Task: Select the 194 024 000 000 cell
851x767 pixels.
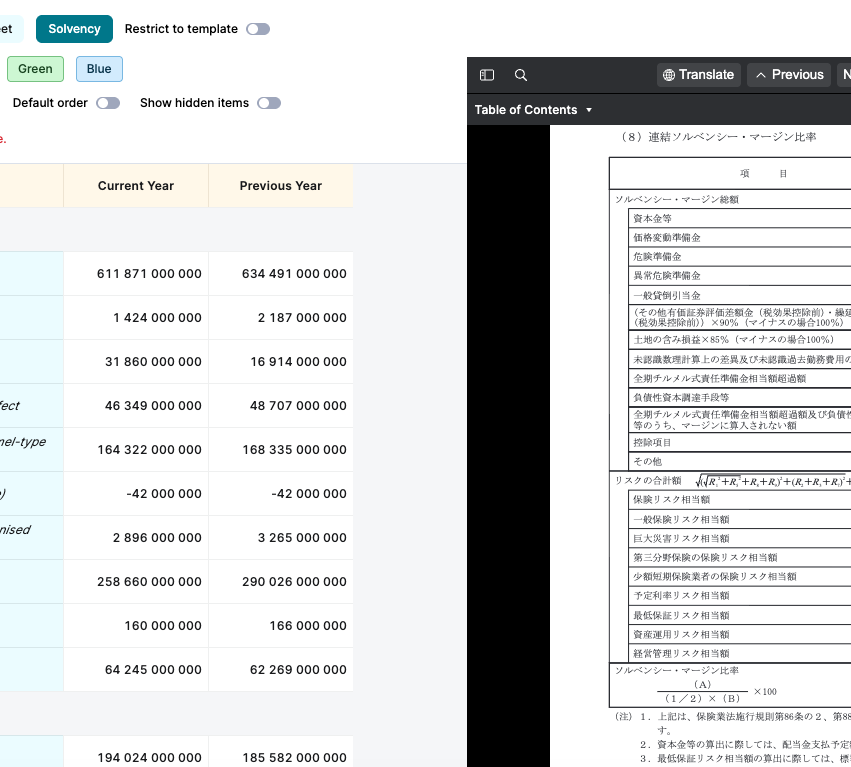Action: (x=149, y=758)
